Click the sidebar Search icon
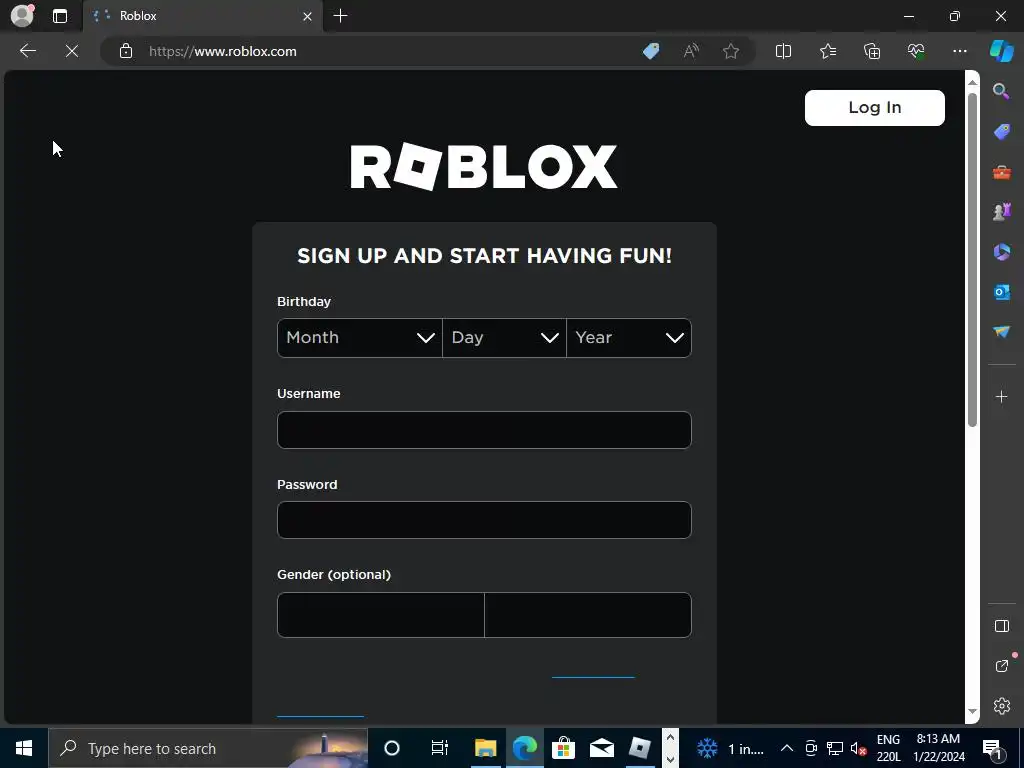This screenshot has width=1024, height=768. (1001, 91)
